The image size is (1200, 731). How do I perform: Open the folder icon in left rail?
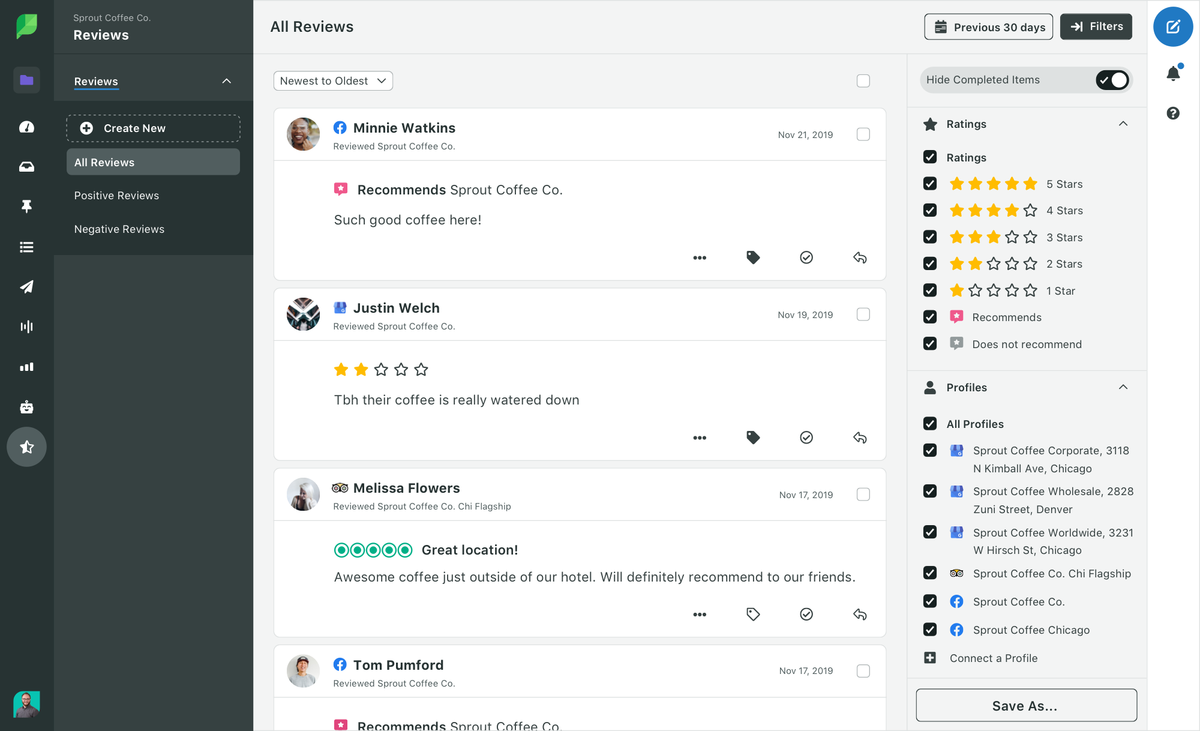(x=27, y=80)
